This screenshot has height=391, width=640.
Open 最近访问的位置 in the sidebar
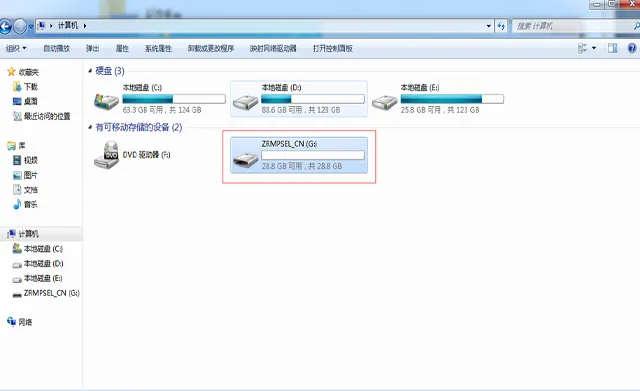pyautogui.click(x=41, y=116)
